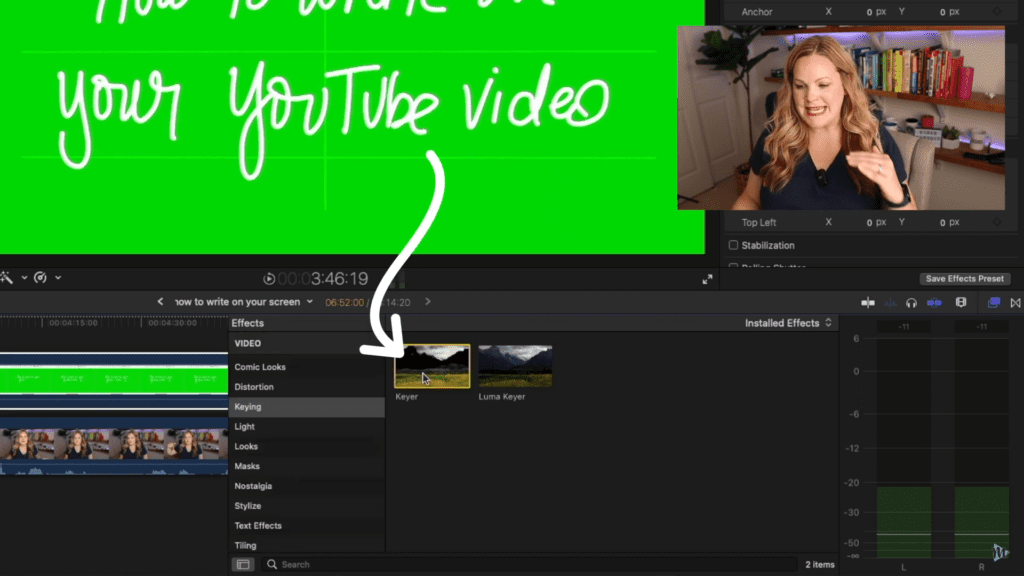This screenshot has width=1024, height=576.
Task: Click the 00:04:30:00 mark on the timeline ruler
Action: [x=172, y=323]
